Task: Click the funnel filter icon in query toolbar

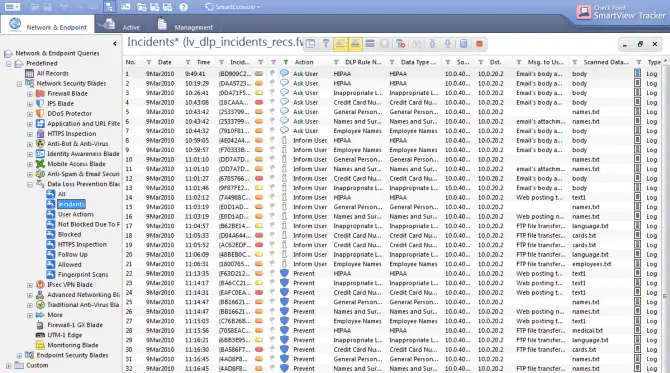Action: 326,44
